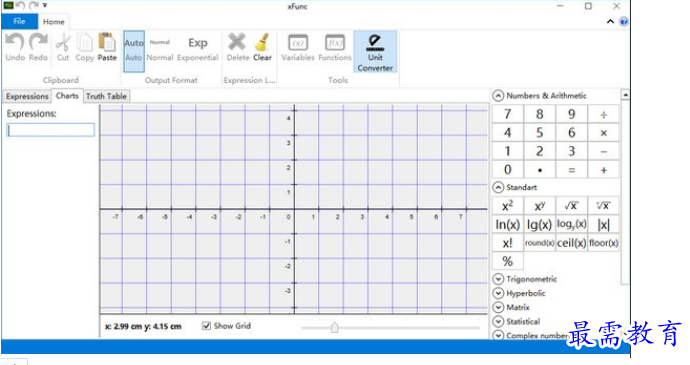Click keypad digit 2
Screen dimensions: 690x365
[x=540, y=151]
